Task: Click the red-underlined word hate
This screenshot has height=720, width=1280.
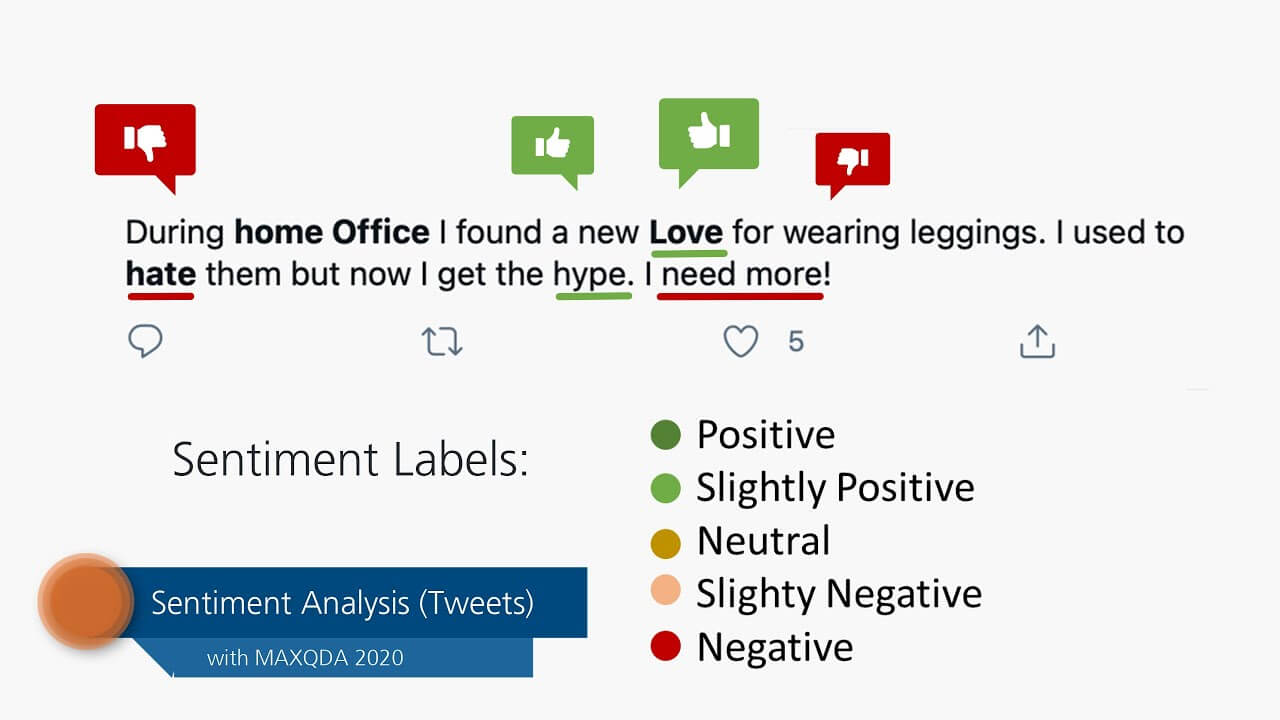Action: point(160,274)
